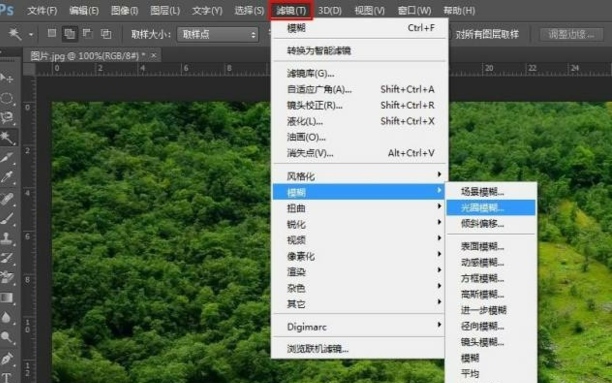Open the 文字(Y) menu
The width and height of the screenshot is (612, 383).
click(x=207, y=11)
